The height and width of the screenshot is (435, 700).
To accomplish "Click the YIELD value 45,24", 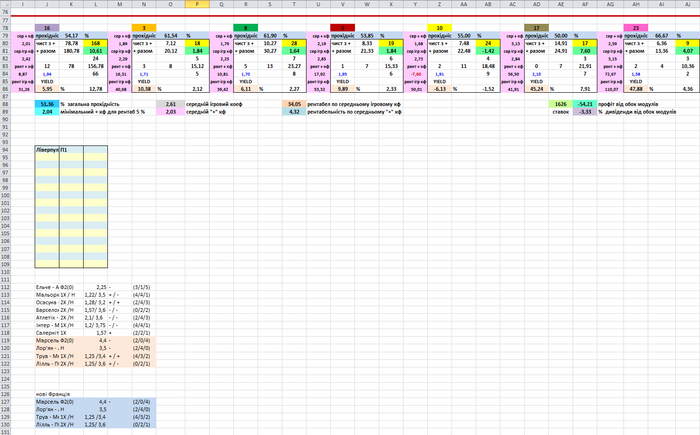I will 536,89.
